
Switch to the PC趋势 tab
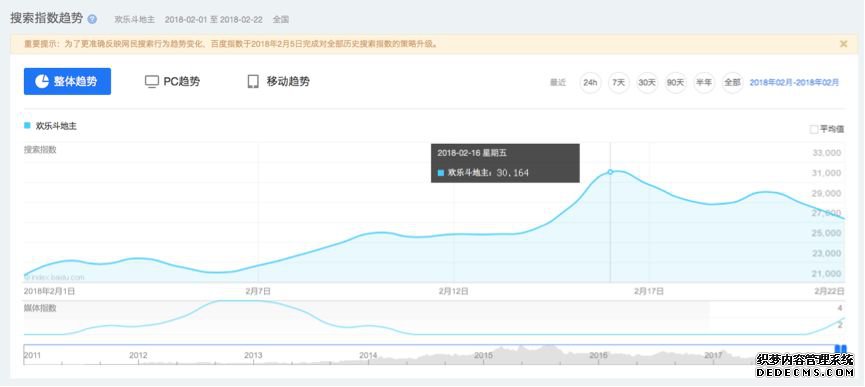[x=172, y=82]
